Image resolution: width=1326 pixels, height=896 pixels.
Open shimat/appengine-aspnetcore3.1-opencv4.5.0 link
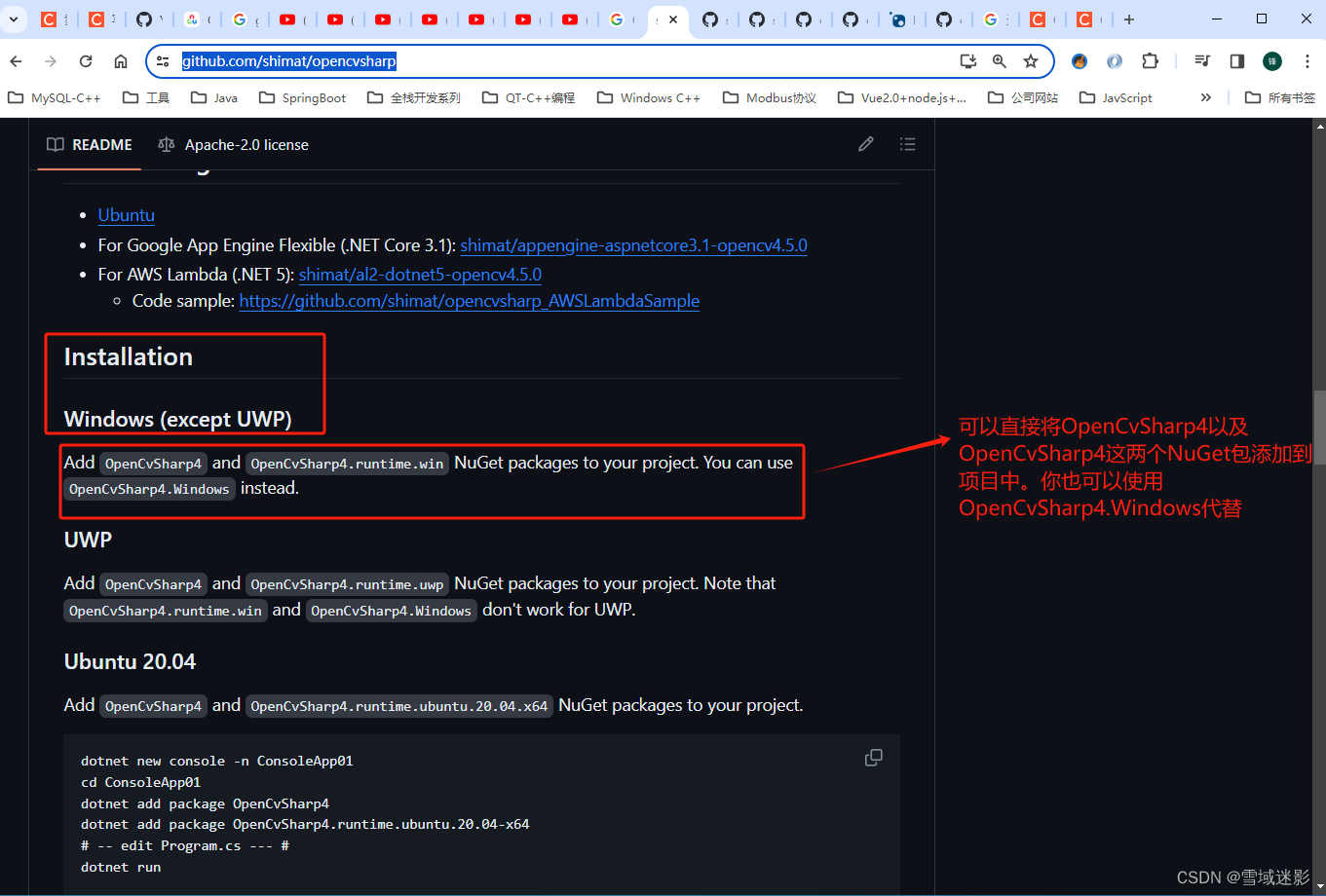tap(634, 245)
